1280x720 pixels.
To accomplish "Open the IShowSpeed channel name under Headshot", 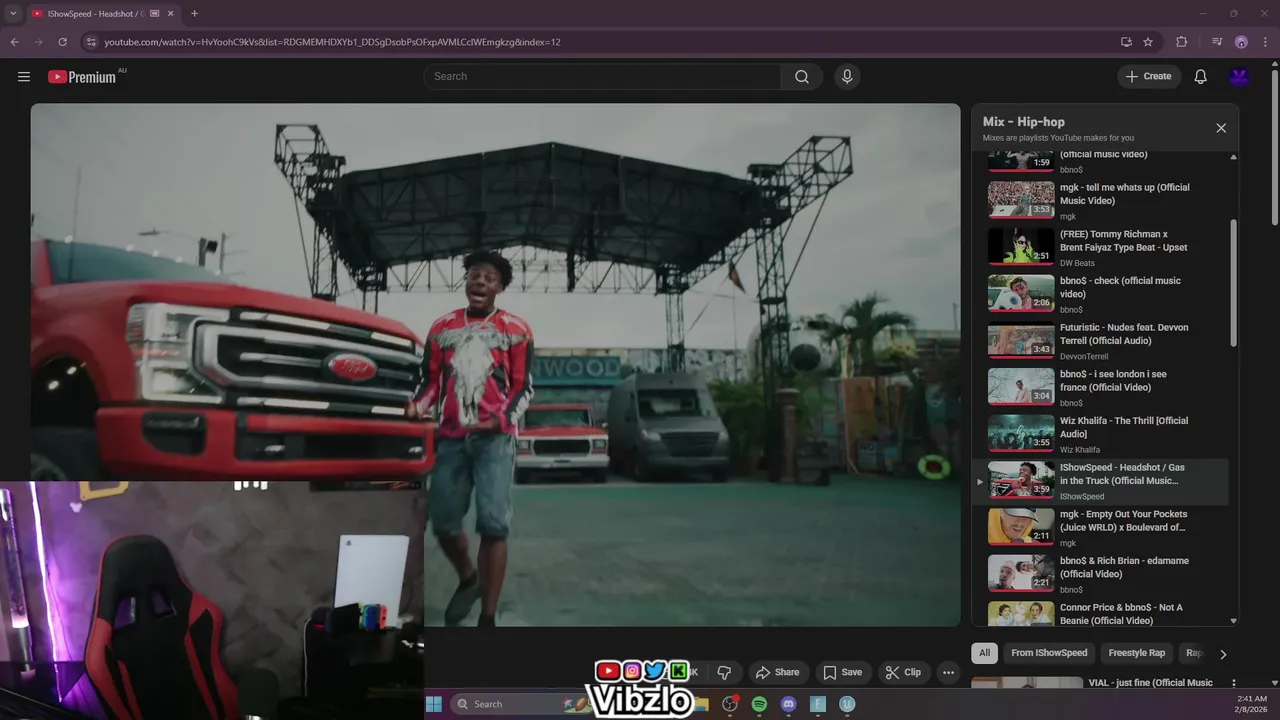I will (x=1082, y=497).
